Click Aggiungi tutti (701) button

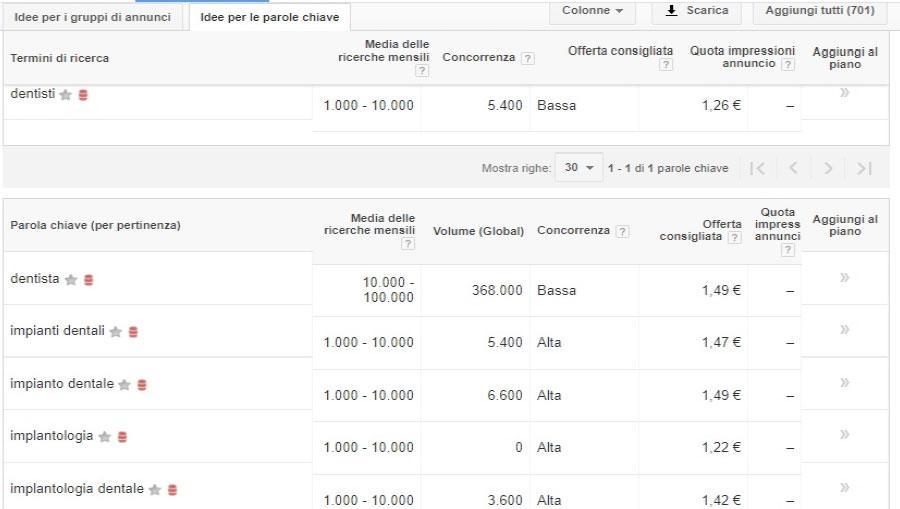click(x=819, y=11)
